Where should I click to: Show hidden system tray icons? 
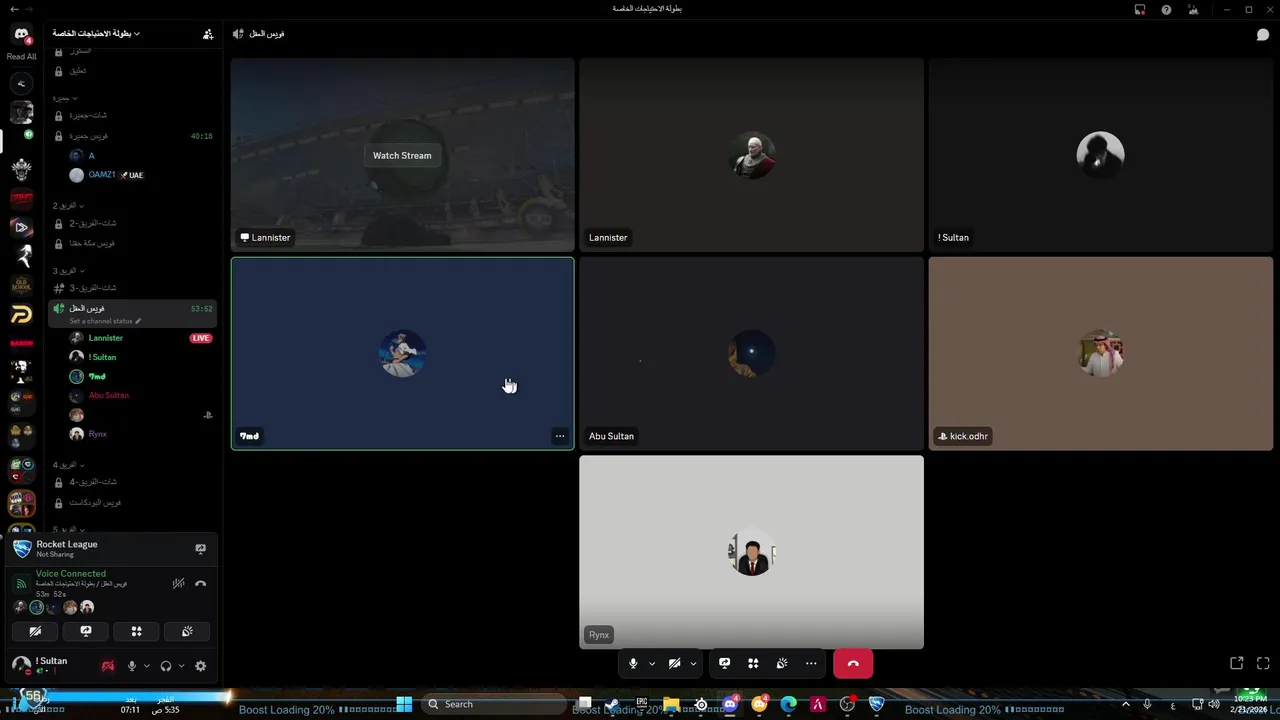point(1125,705)
